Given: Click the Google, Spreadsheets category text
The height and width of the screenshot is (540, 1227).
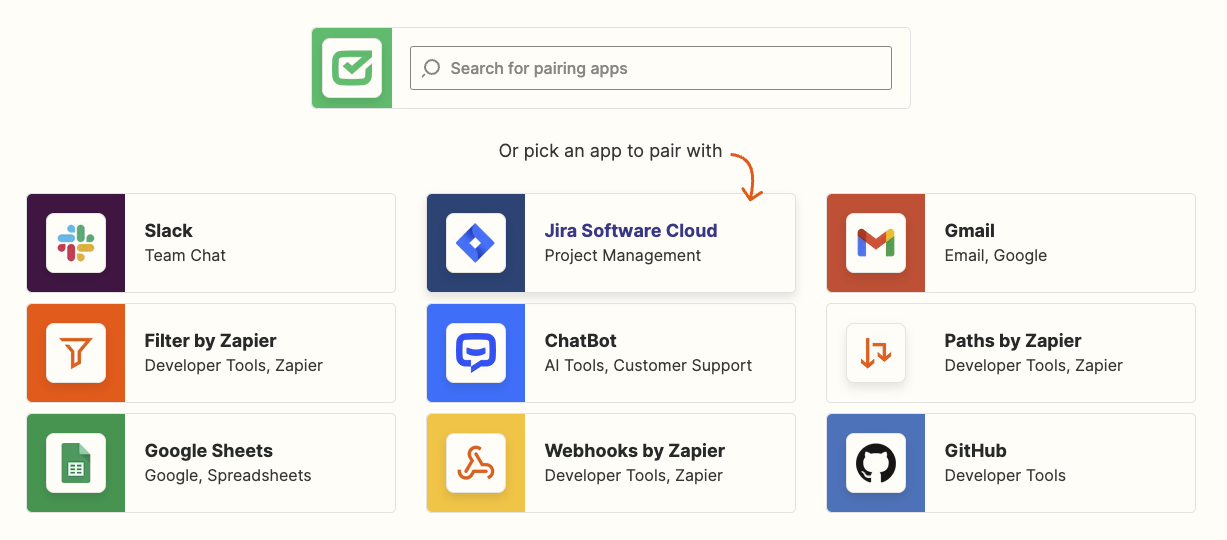Looking at the screenshot, I should click(x=228, y=476).
